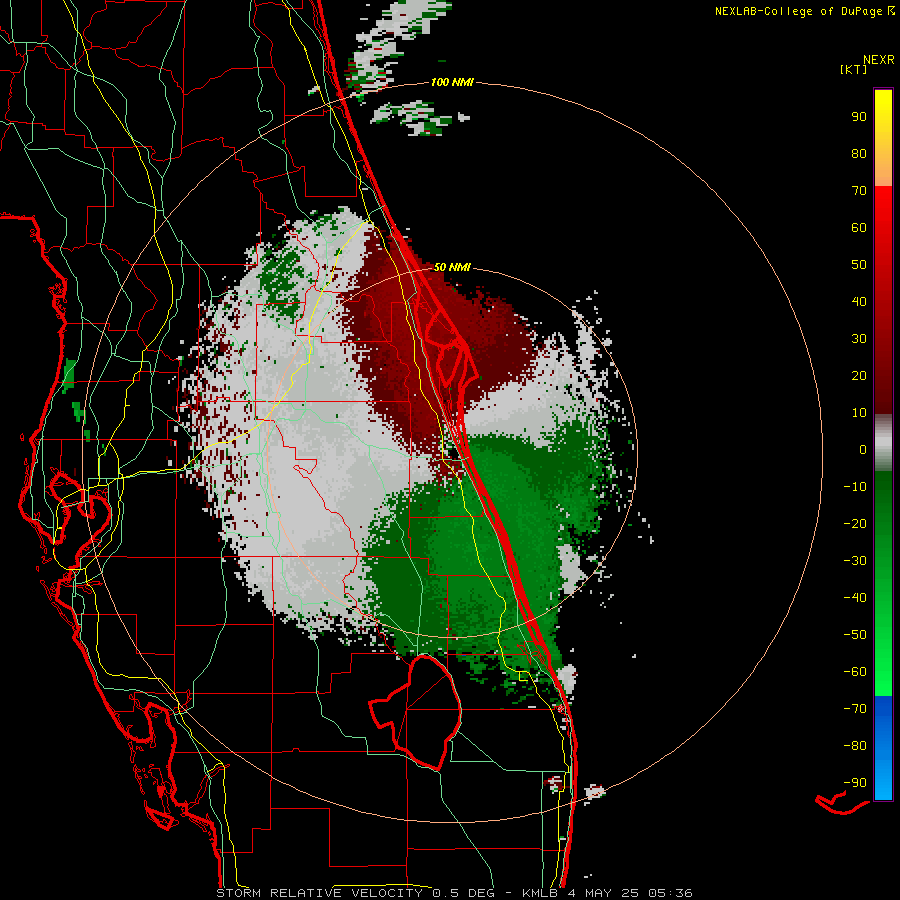Image resolution: width=900 pixels, height=900 pixels.
Task: Click the -10 value on the velocity scale
Action: click(x=855, y=487)
